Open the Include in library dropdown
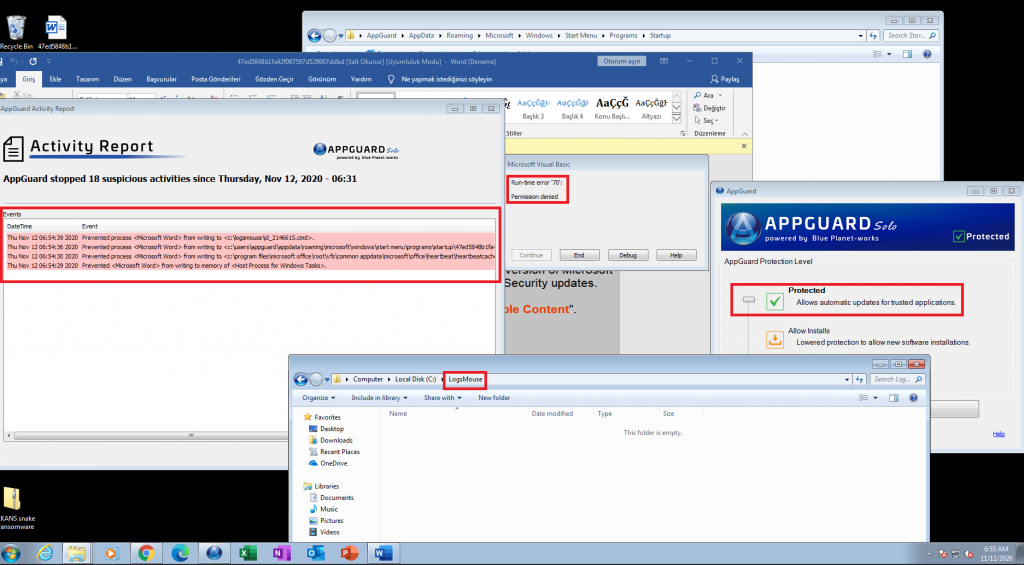 (379, 397)
